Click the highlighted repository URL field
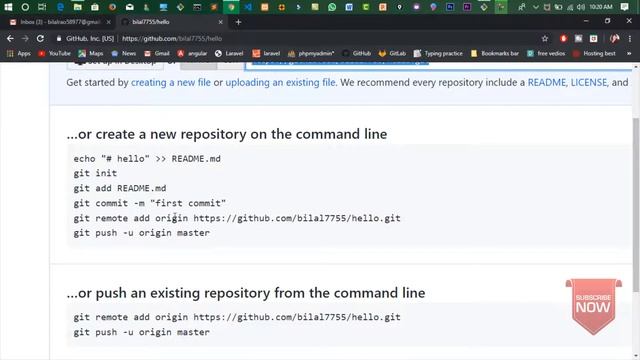The image size is (640, 360). (438, 65)
